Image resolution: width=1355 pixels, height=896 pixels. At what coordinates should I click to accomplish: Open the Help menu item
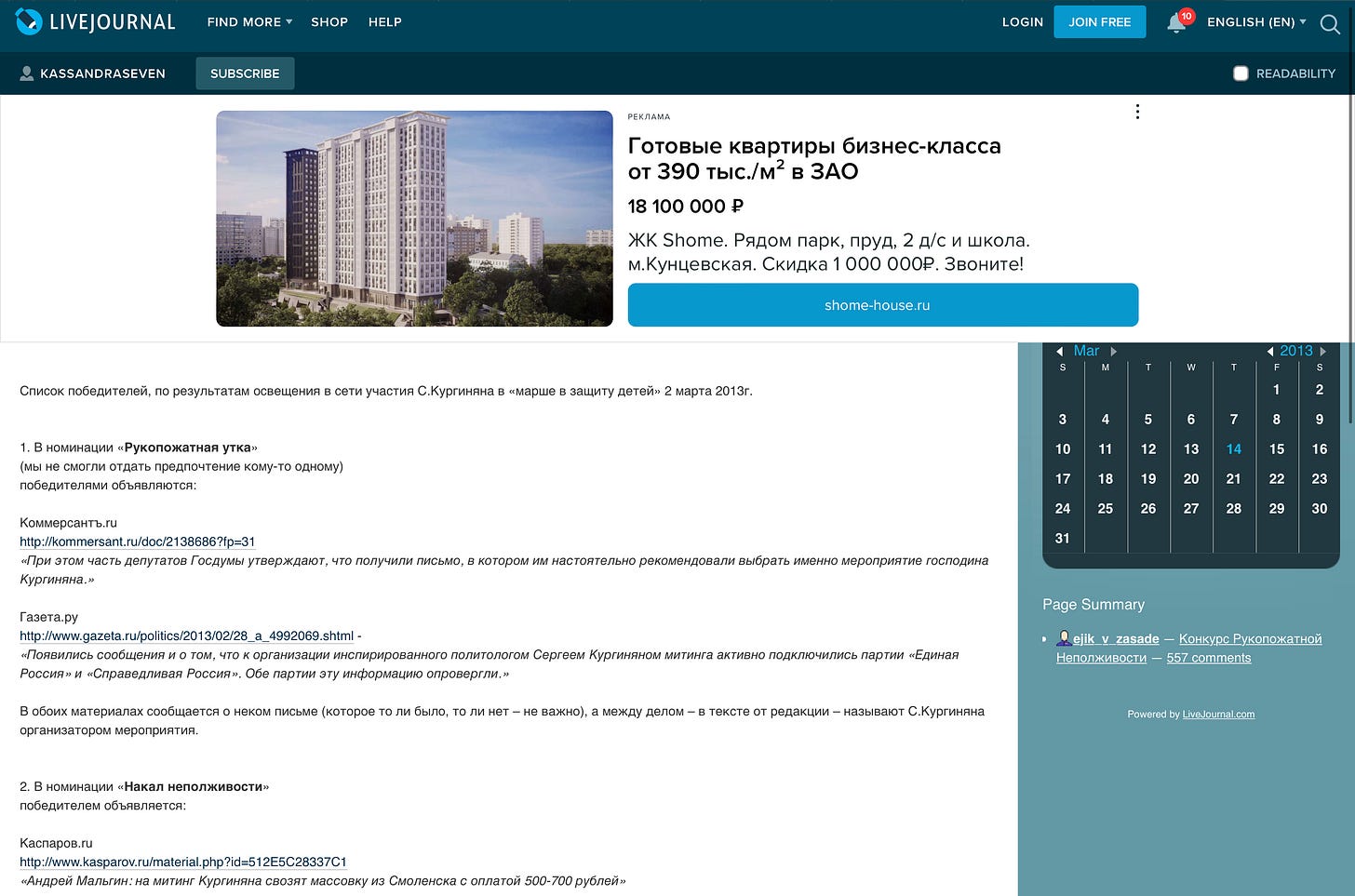(x=385, y=21)
